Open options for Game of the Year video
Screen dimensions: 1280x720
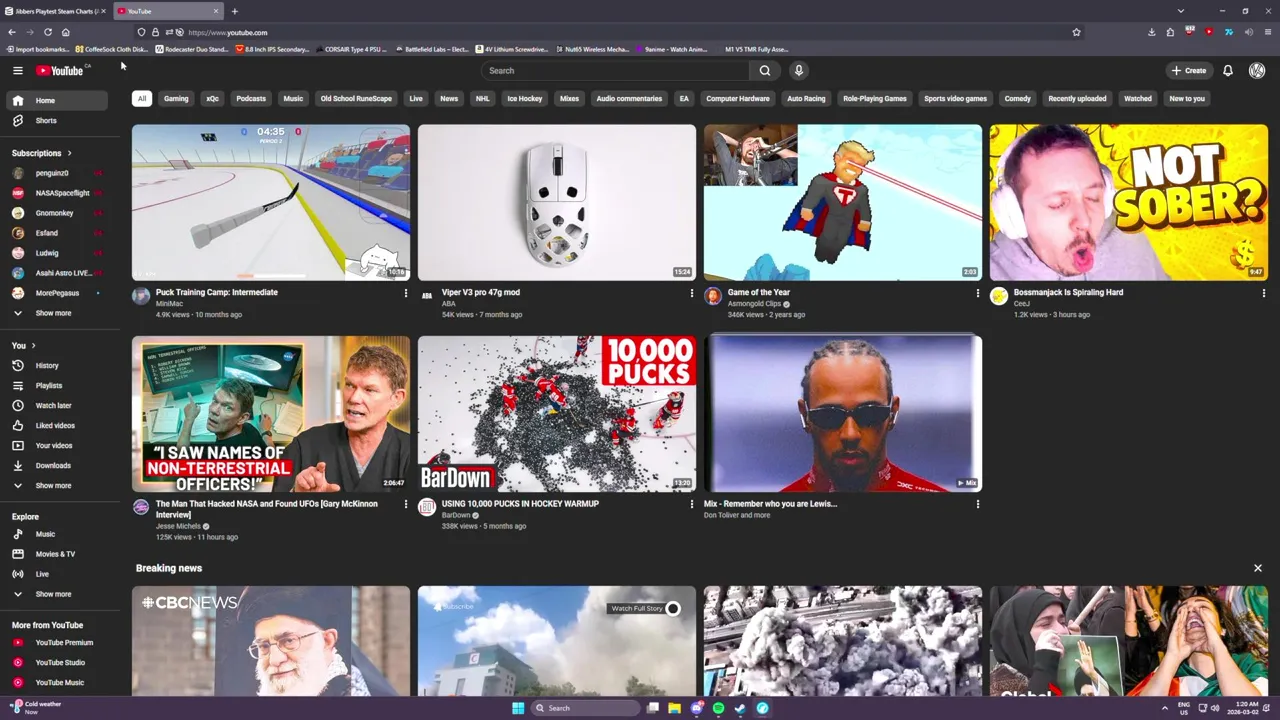[977, 293]
